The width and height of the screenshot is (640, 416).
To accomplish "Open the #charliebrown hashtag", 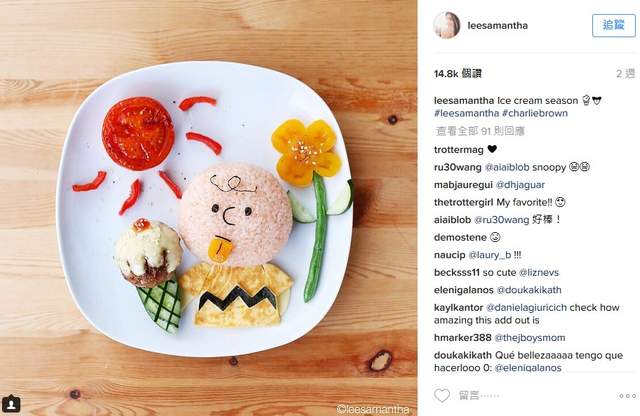I will (535, 113).
